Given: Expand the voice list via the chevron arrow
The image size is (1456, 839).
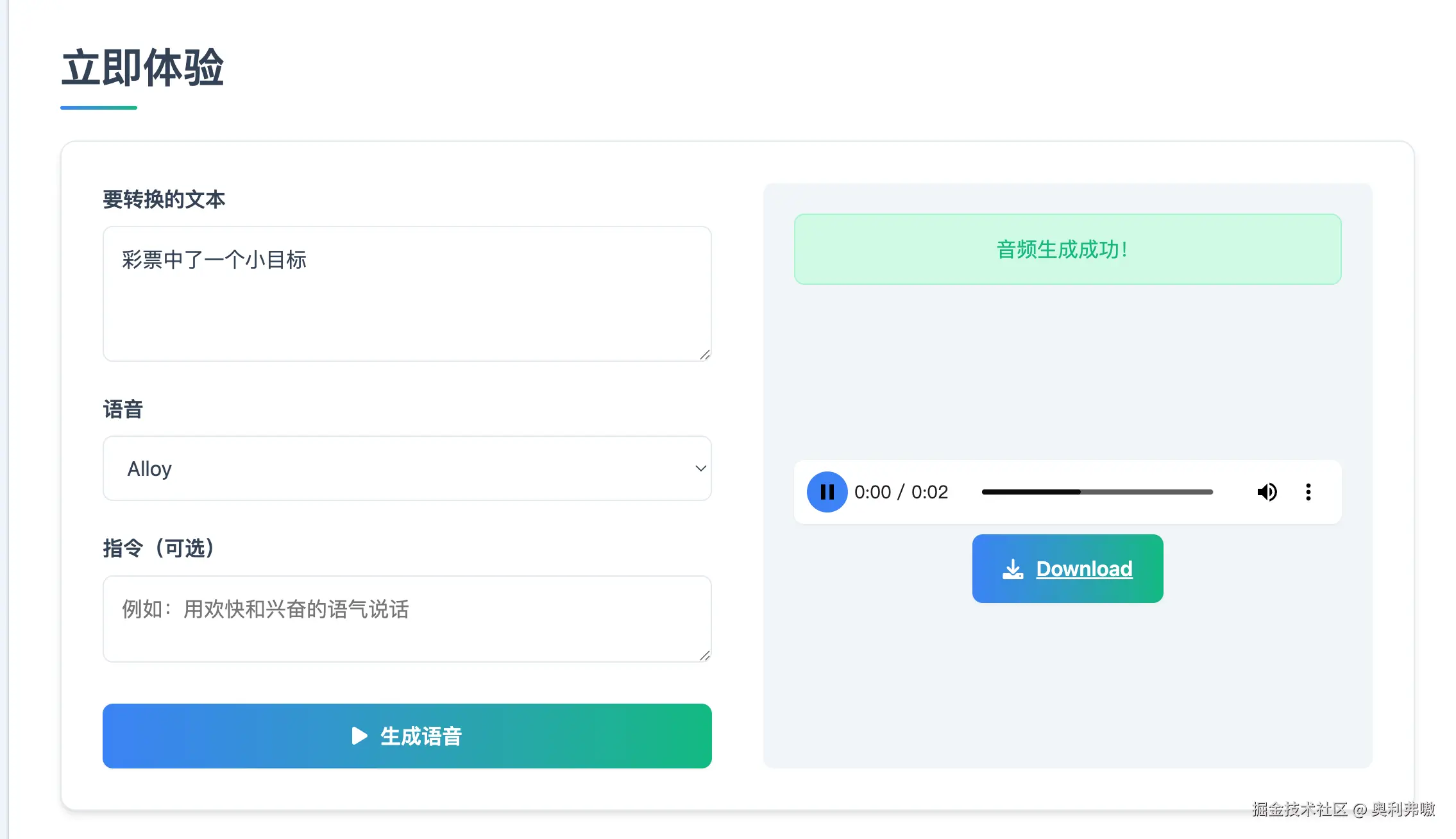Looking at the screenshot, I should coord(700,469).
